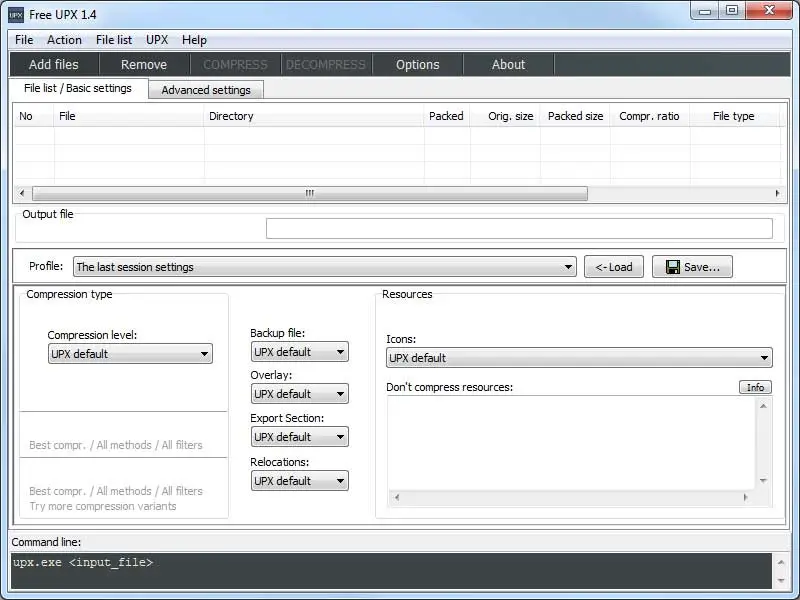Click the resources box scroll right arrow

745,497
